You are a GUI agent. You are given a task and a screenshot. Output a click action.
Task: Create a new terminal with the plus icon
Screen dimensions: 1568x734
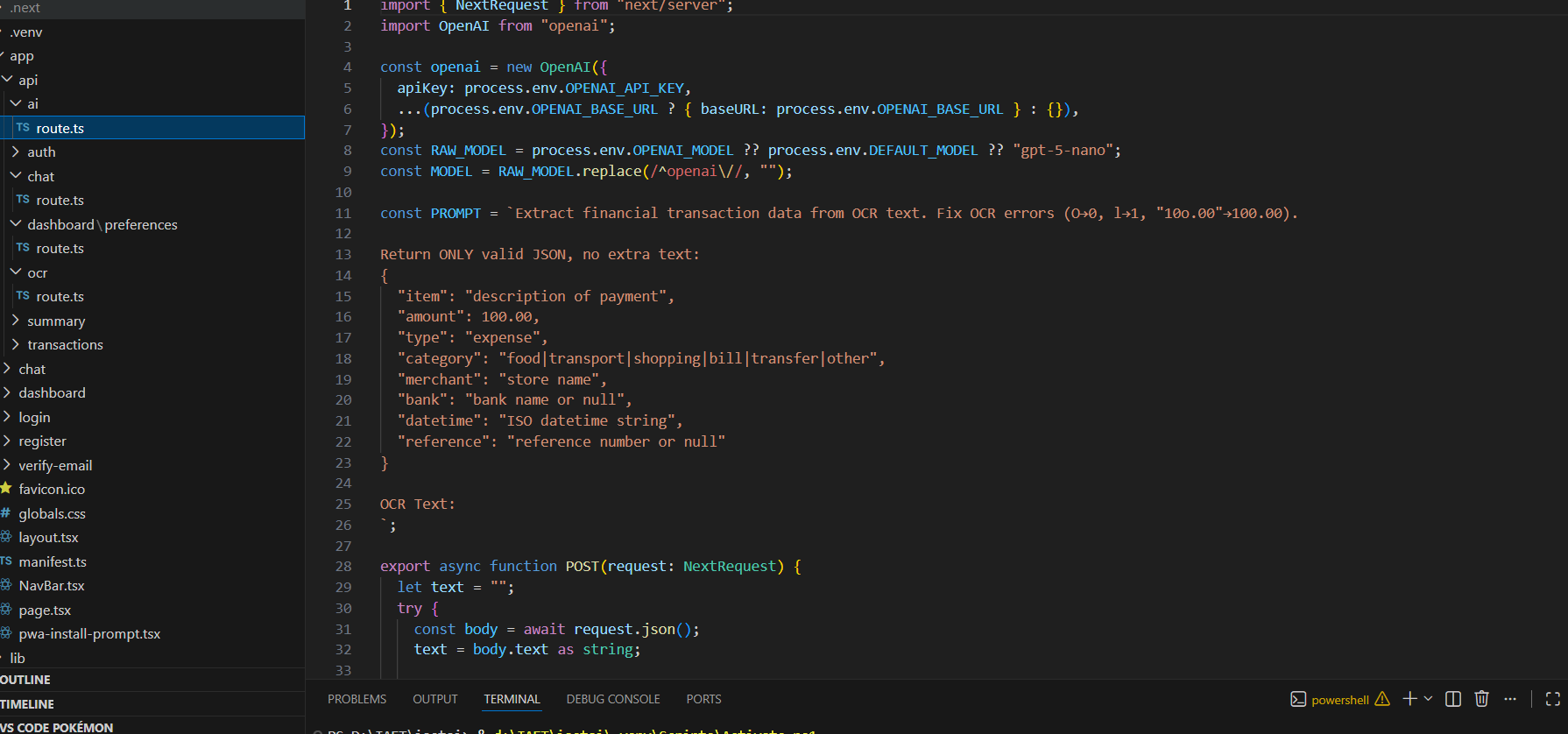[1409, 698]
